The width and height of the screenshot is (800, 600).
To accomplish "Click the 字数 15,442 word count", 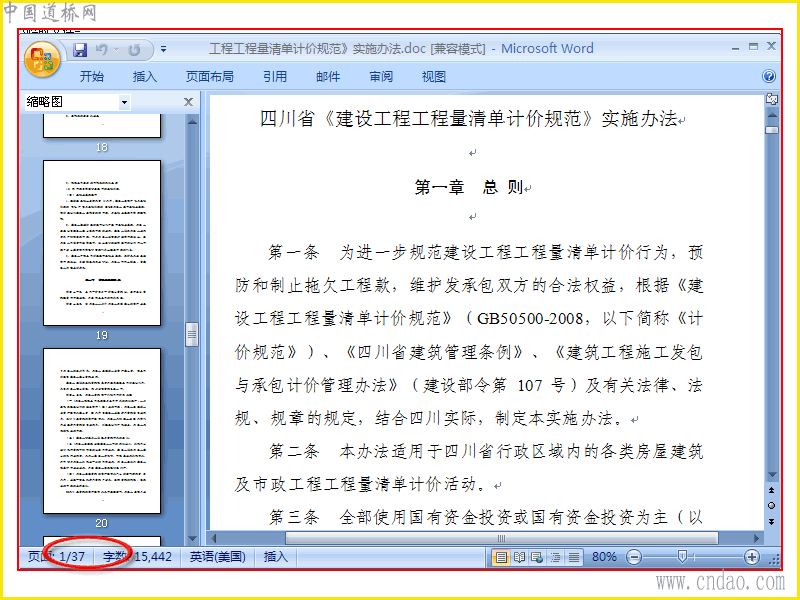I will pyautogui.click(x=137, y=557).
